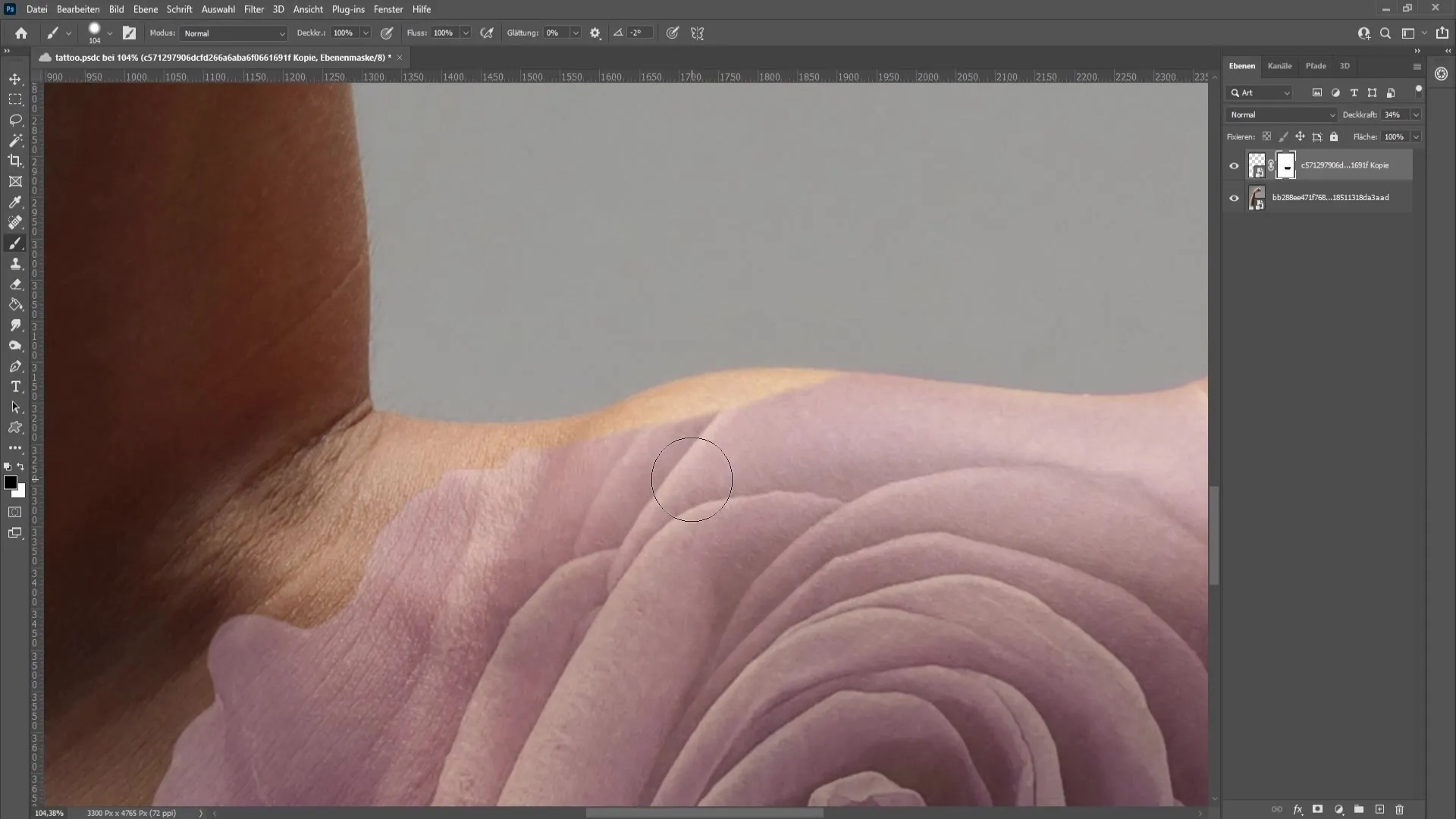The image size is (1456, 819).
Task: Select the Brush tool in toolbar
Action: (x=15, y=243)
